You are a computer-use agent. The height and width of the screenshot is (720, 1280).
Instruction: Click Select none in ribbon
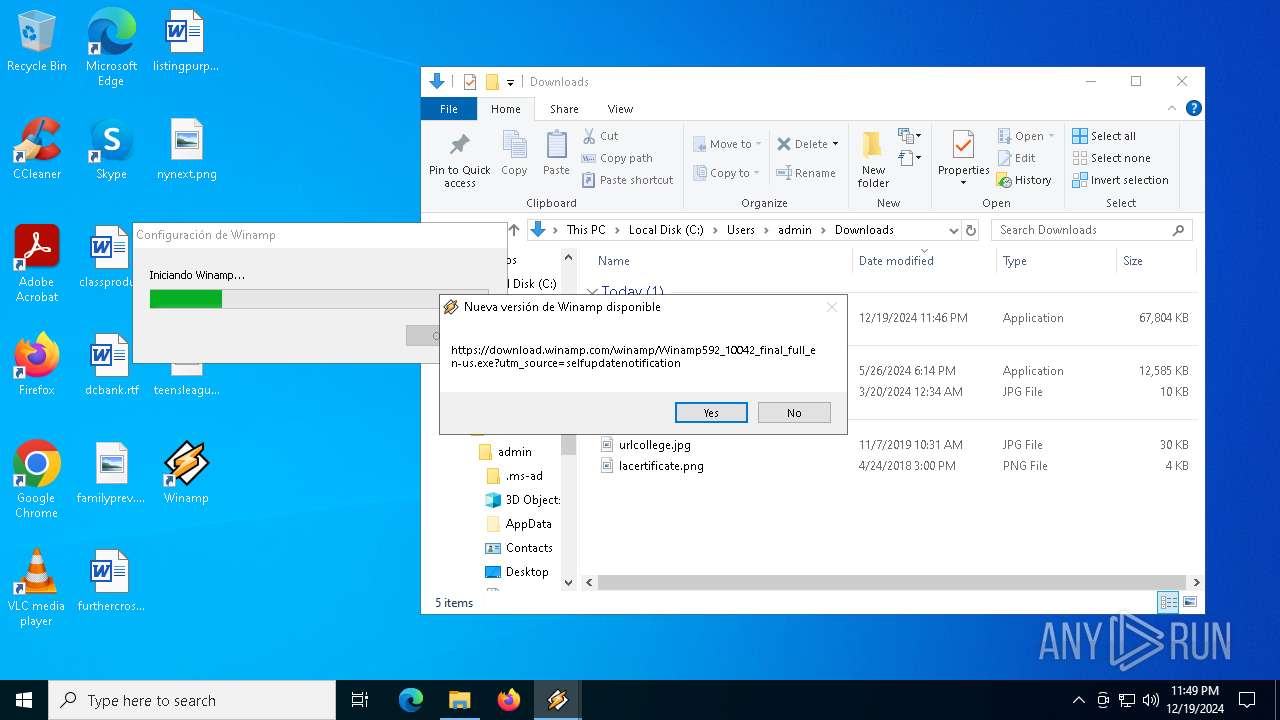[x=1111, y=158]
